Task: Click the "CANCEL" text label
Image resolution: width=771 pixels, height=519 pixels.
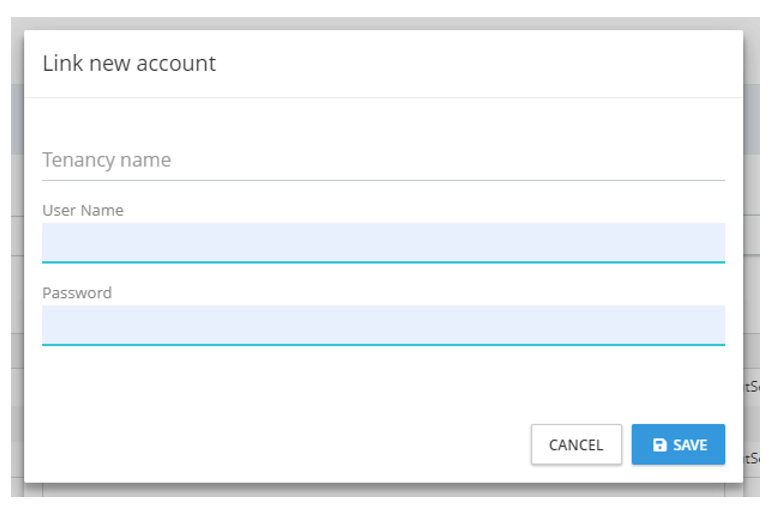Action: (576, 445)
